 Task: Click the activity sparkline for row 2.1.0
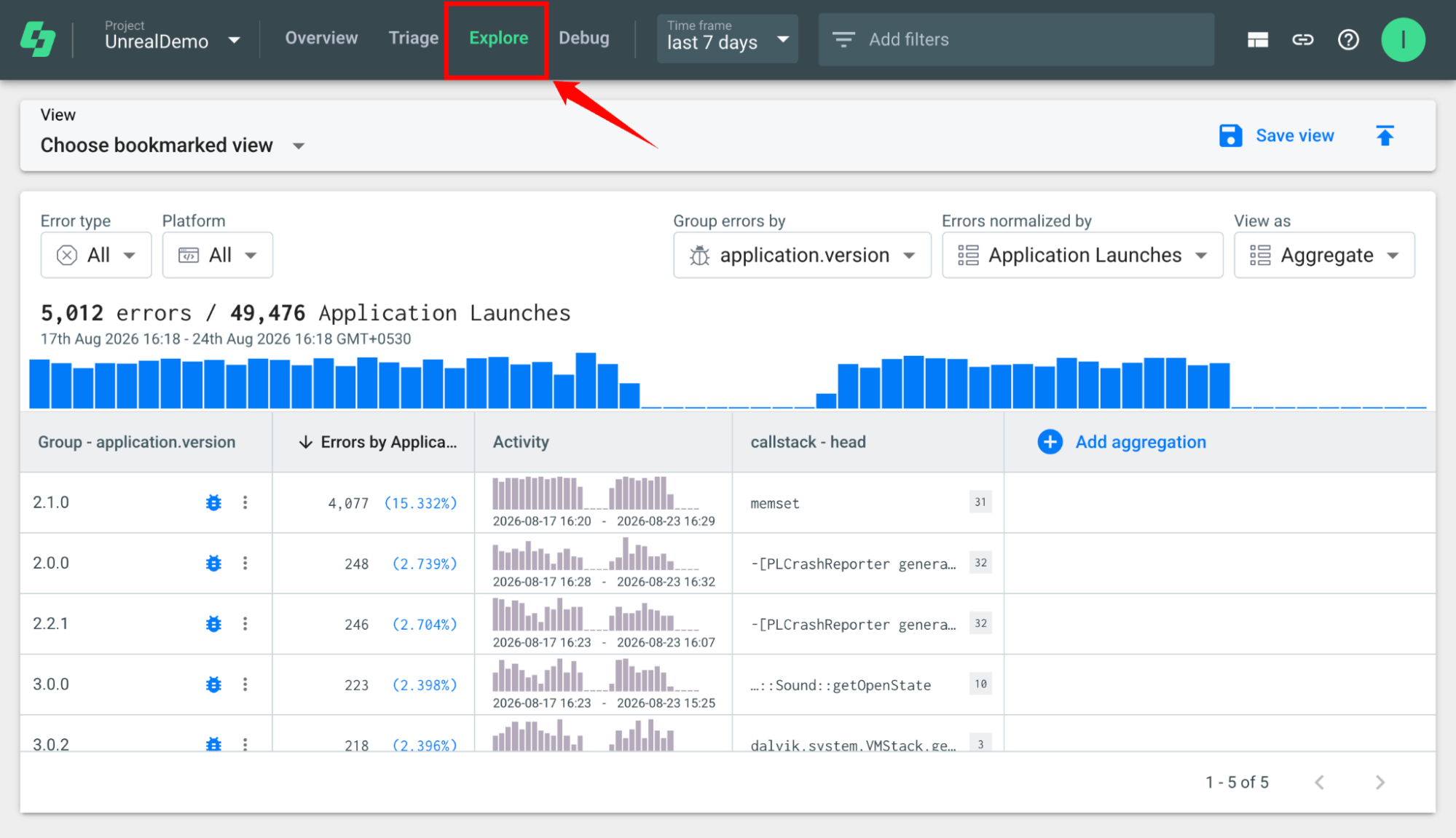596,494
